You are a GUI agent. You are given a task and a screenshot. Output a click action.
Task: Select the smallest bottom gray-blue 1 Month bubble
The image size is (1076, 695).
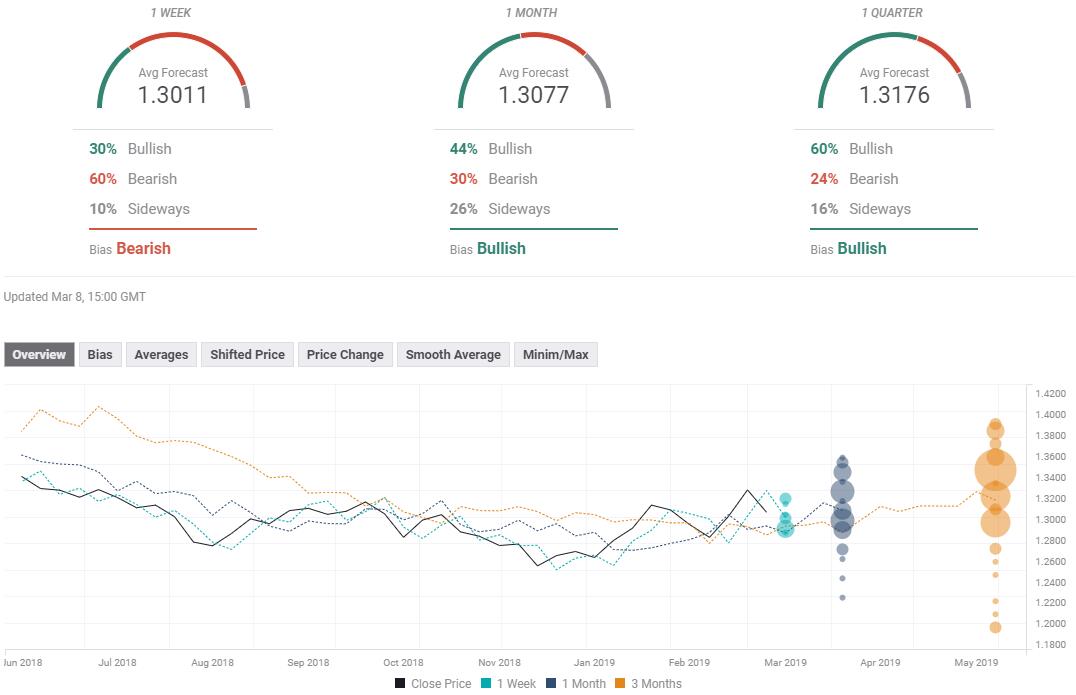click(842, 597)
